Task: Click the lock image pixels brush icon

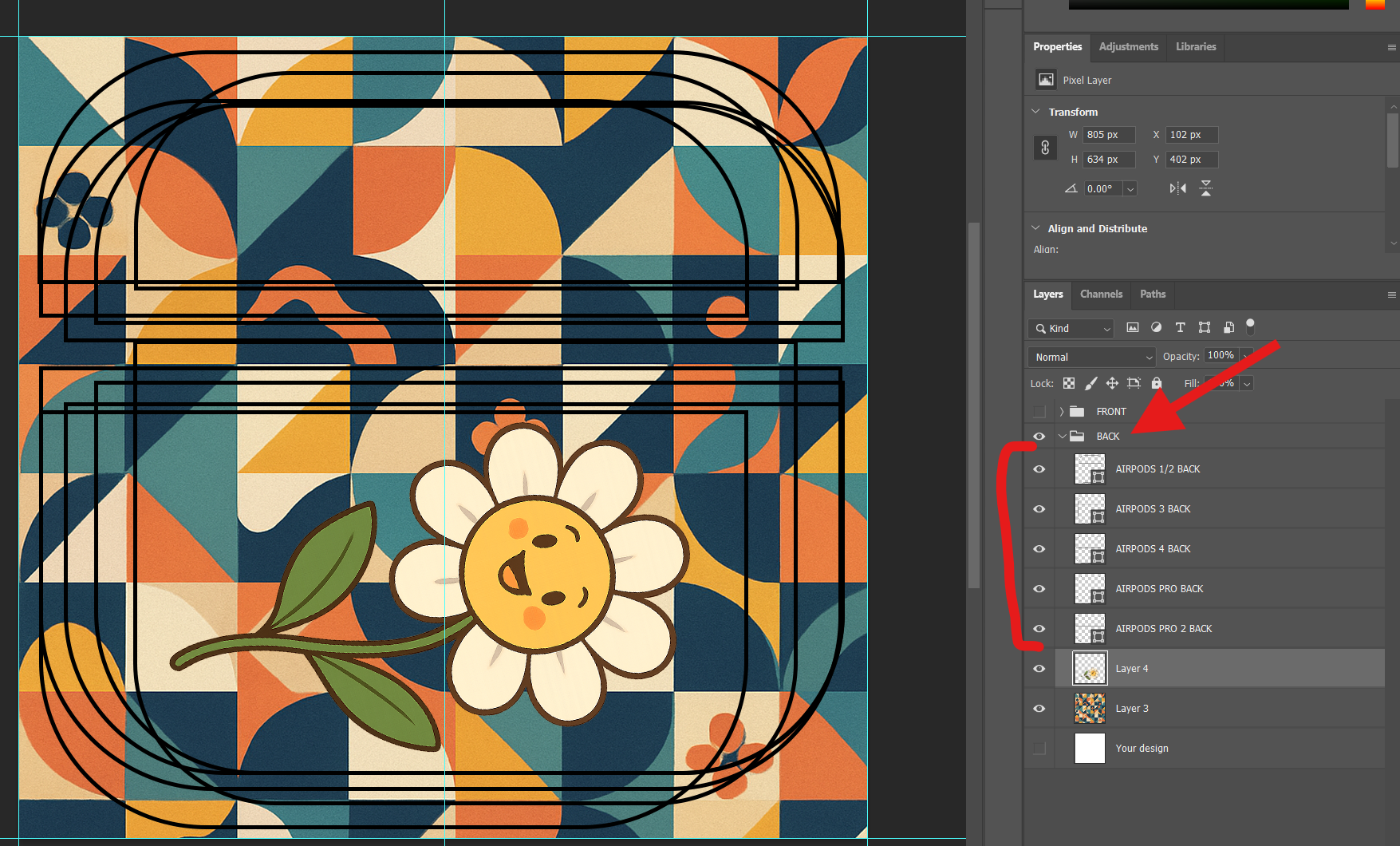Action: tap(1090, 383)
